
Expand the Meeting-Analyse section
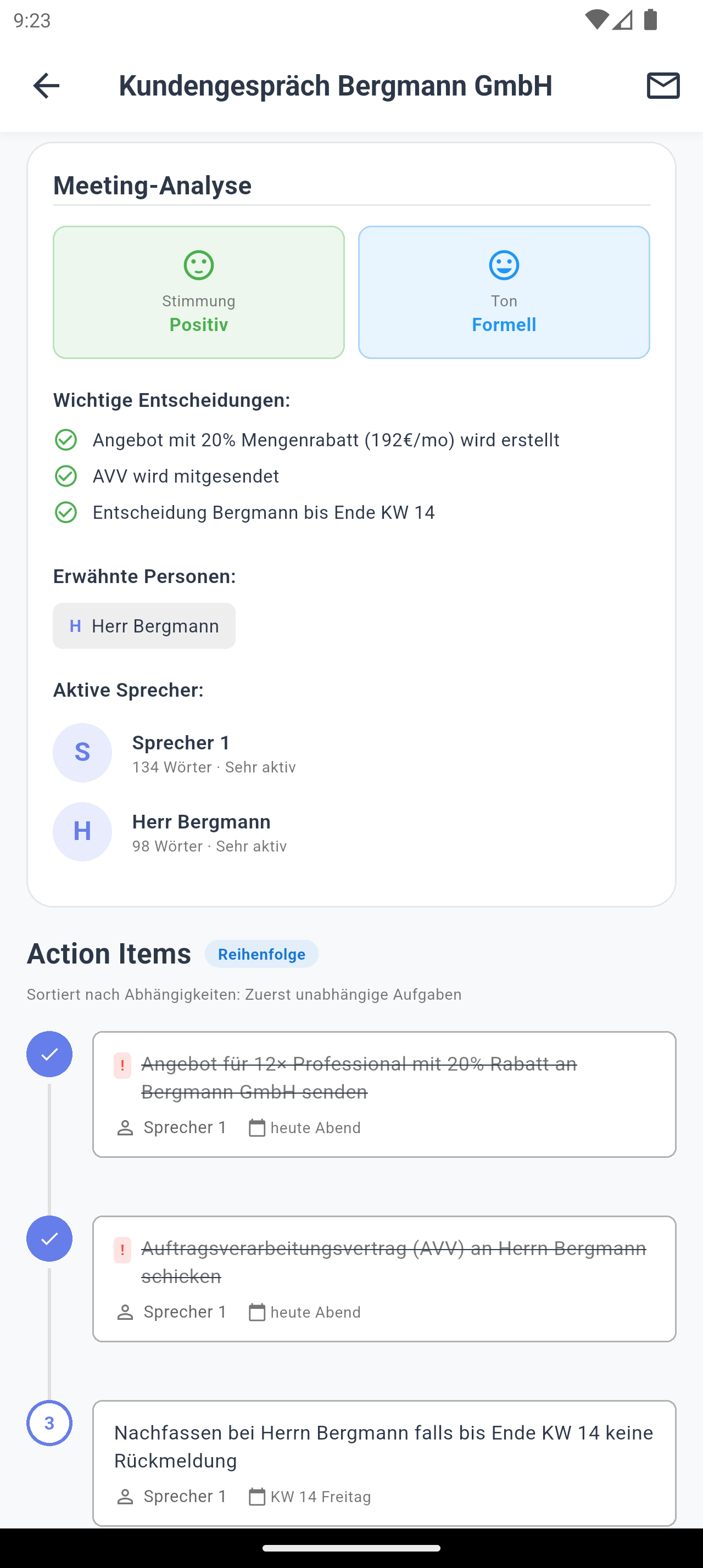click(152, 185)
